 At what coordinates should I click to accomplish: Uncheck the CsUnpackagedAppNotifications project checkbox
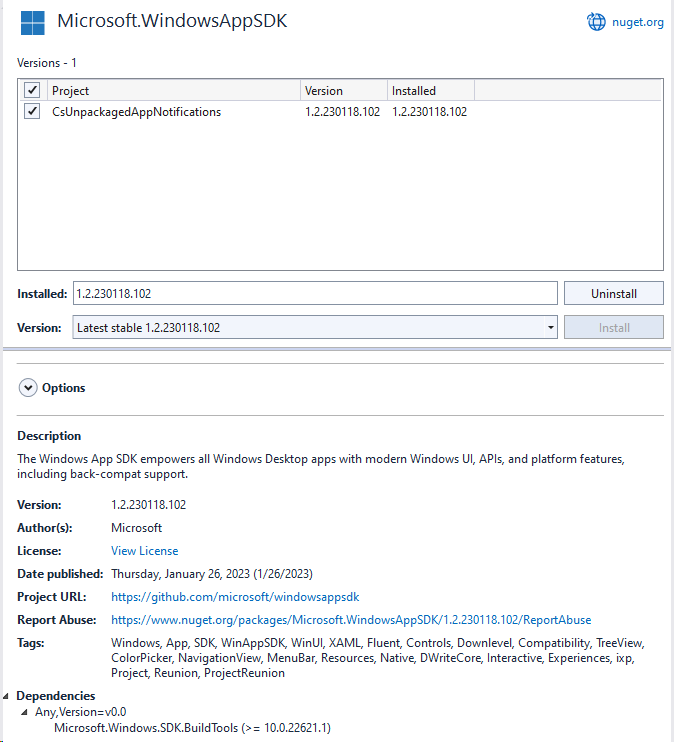point(32,112)
